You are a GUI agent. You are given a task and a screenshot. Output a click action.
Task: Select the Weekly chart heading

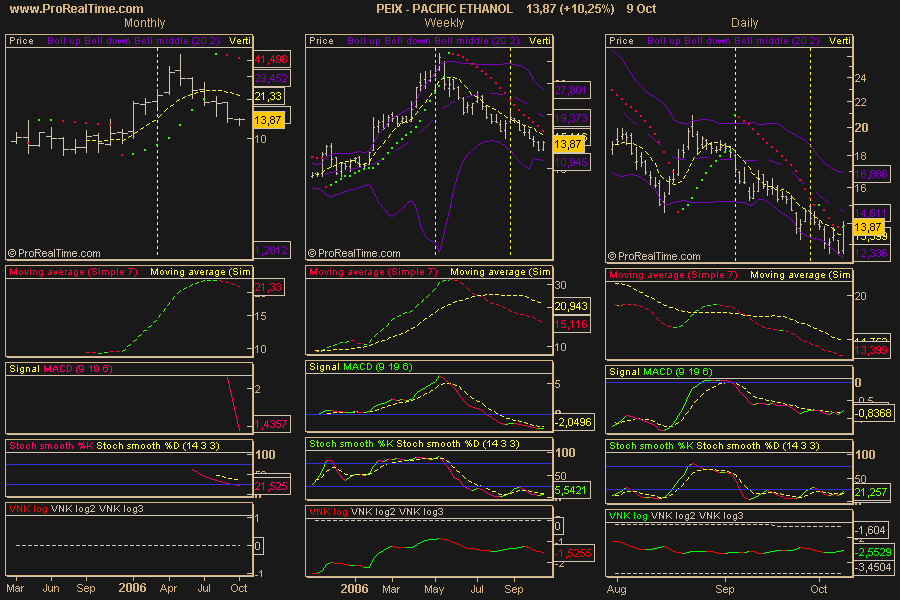coord(443,22)
